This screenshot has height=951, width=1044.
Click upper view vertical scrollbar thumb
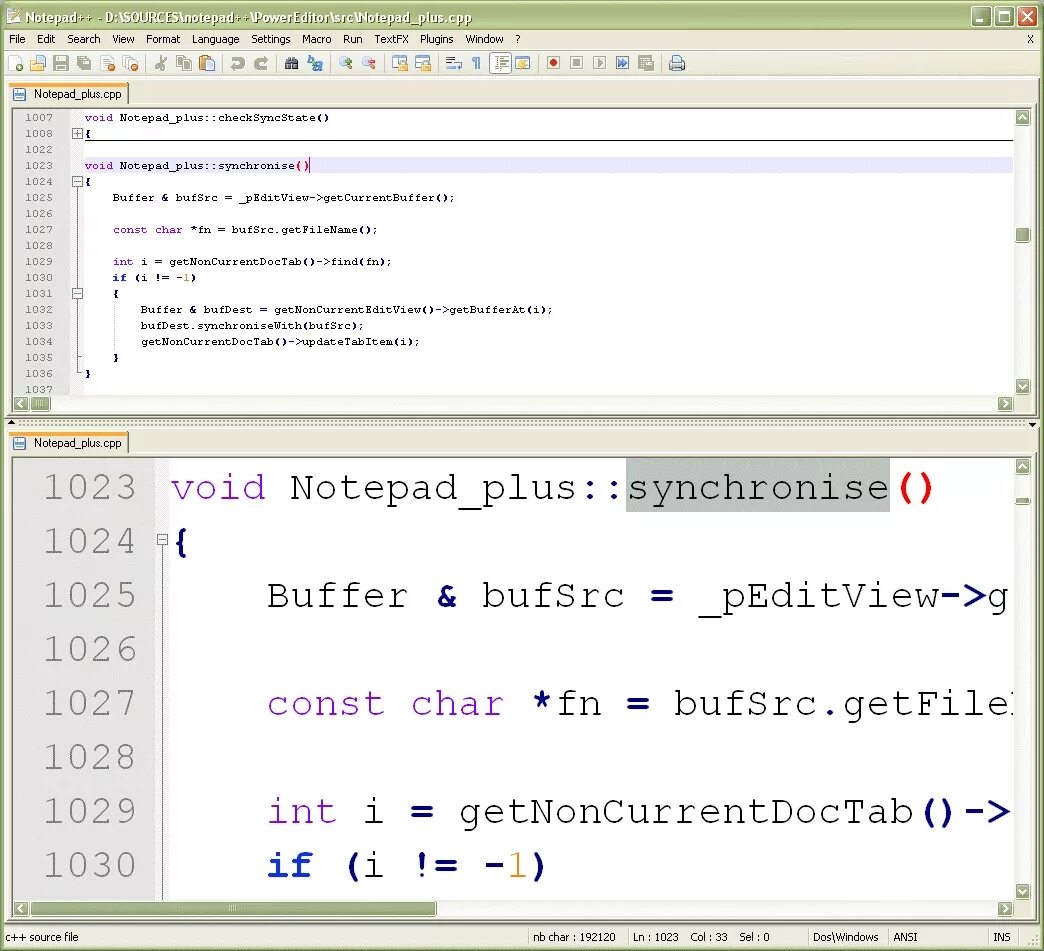tap(1023, 234)
